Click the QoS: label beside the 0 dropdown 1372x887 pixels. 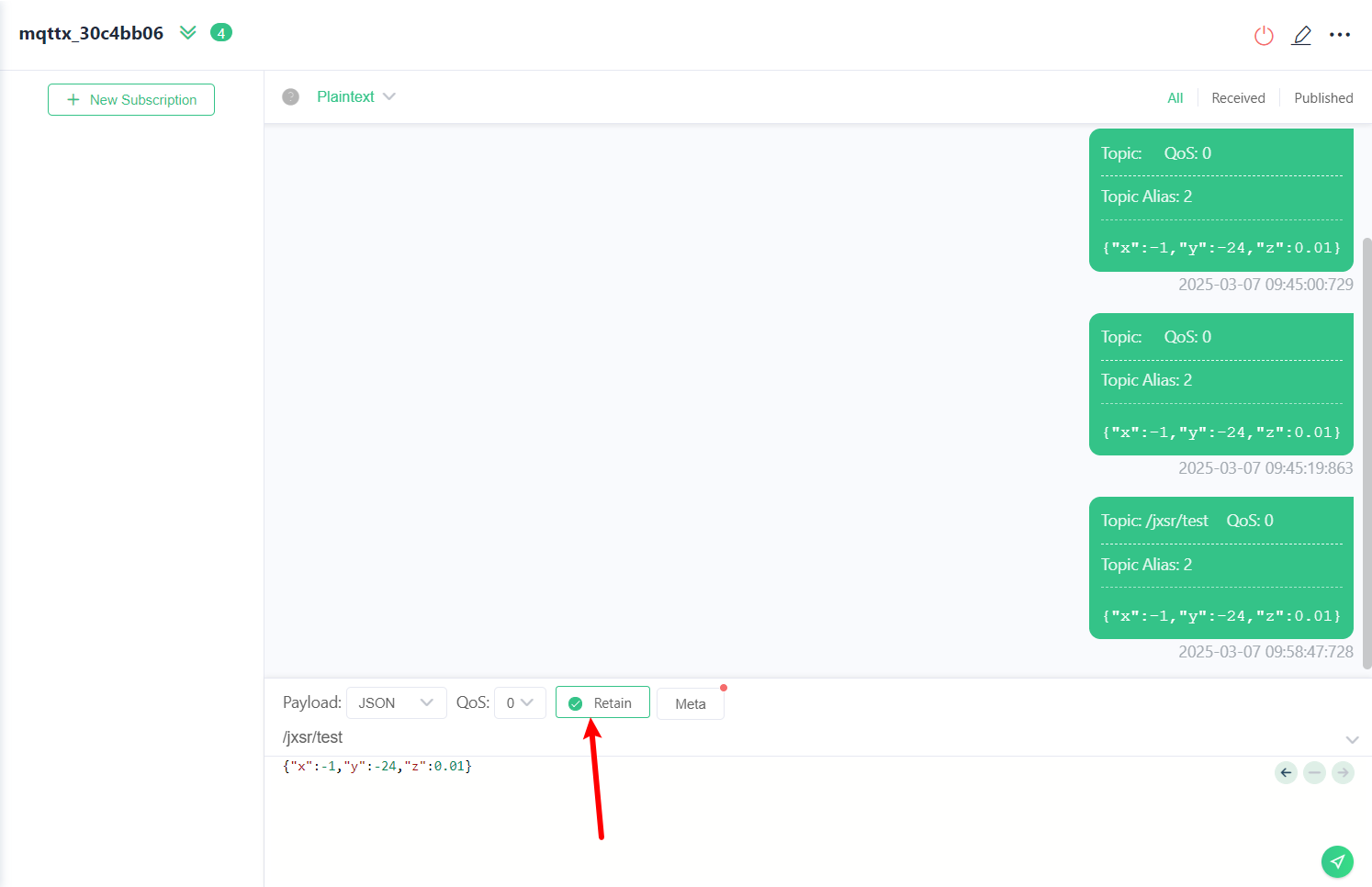click(473, 702)
